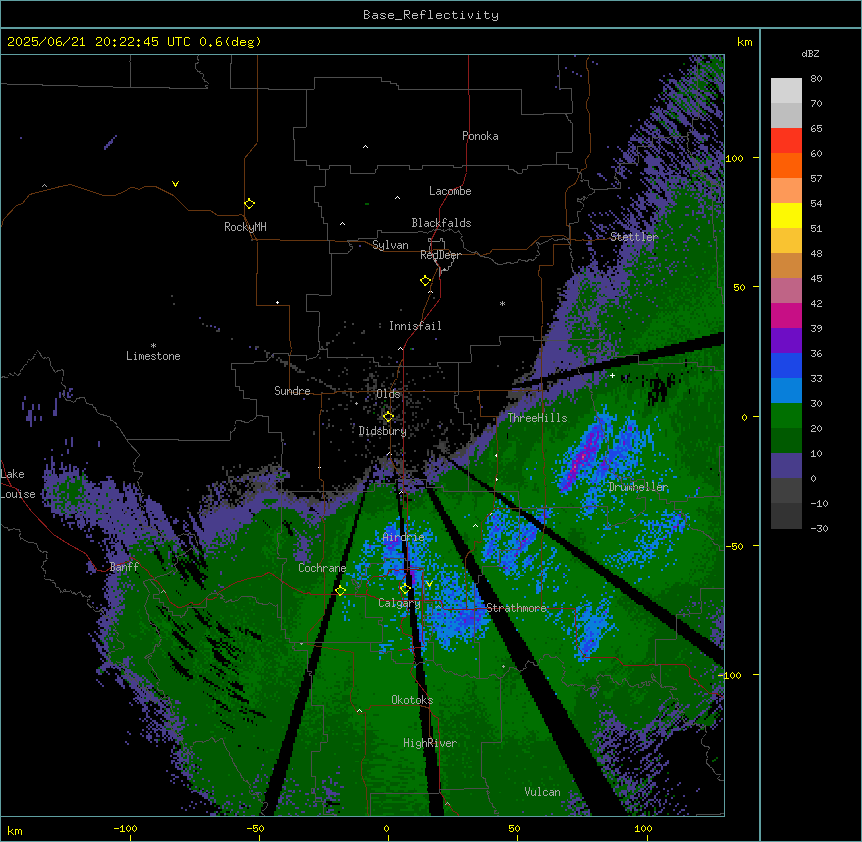
Task: Select the HighRiver city label
Action: pyautogui.click(x=430, y=743)
